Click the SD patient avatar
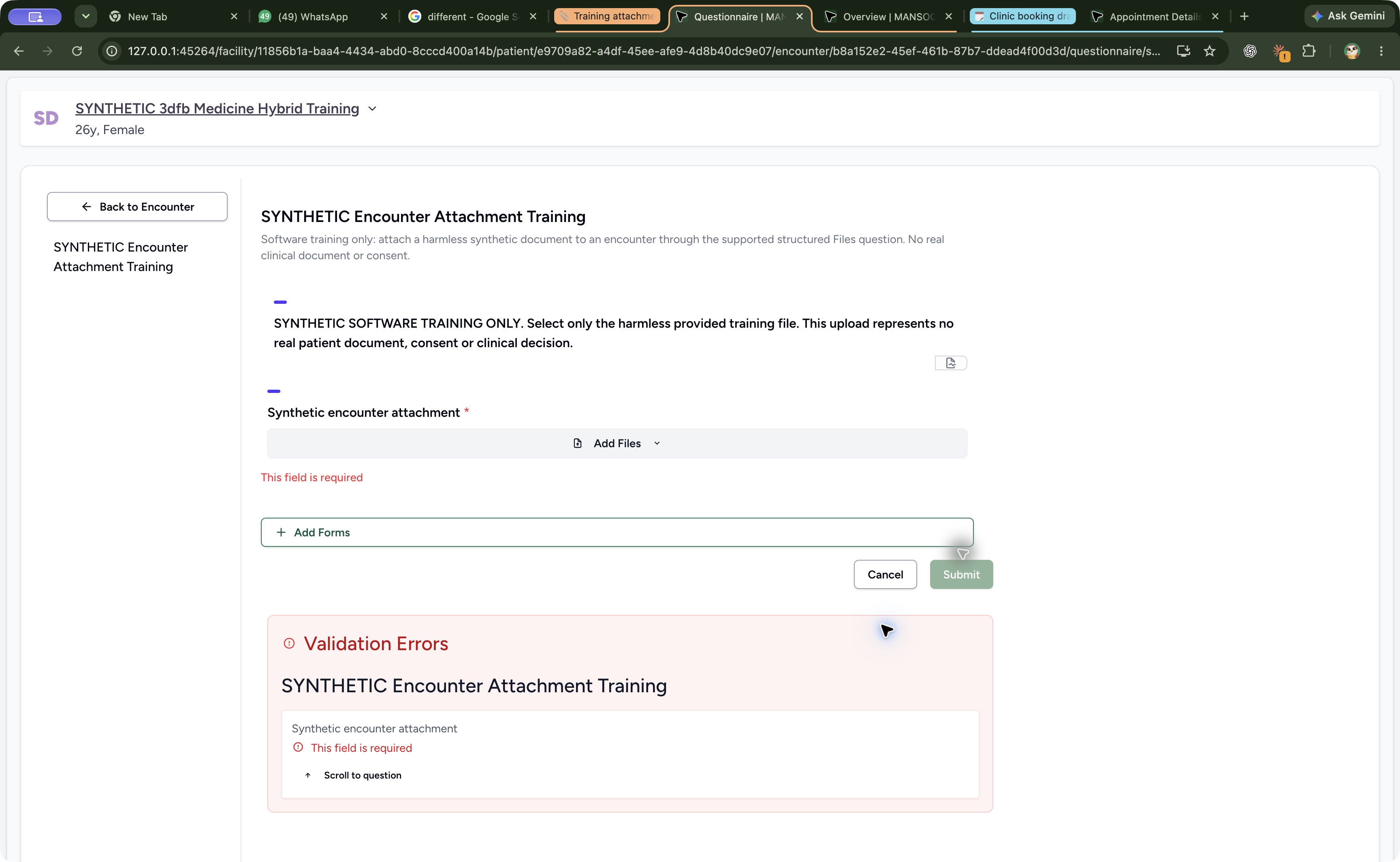Image resolution: width=1400 pixels, height=862 pixels. tap(46, 118)
